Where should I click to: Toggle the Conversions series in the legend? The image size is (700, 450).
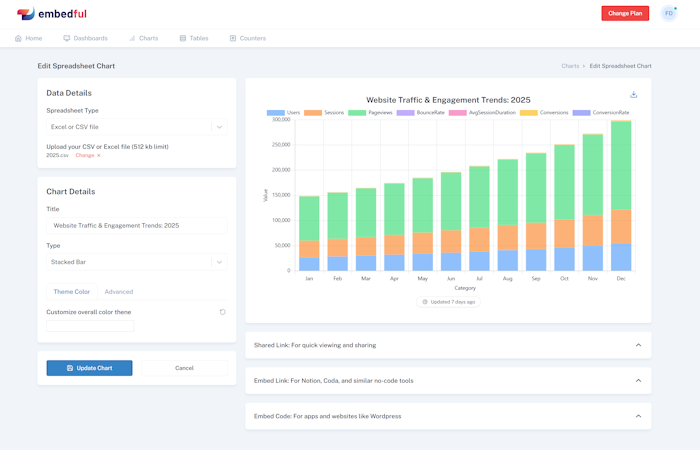point(544,112)
